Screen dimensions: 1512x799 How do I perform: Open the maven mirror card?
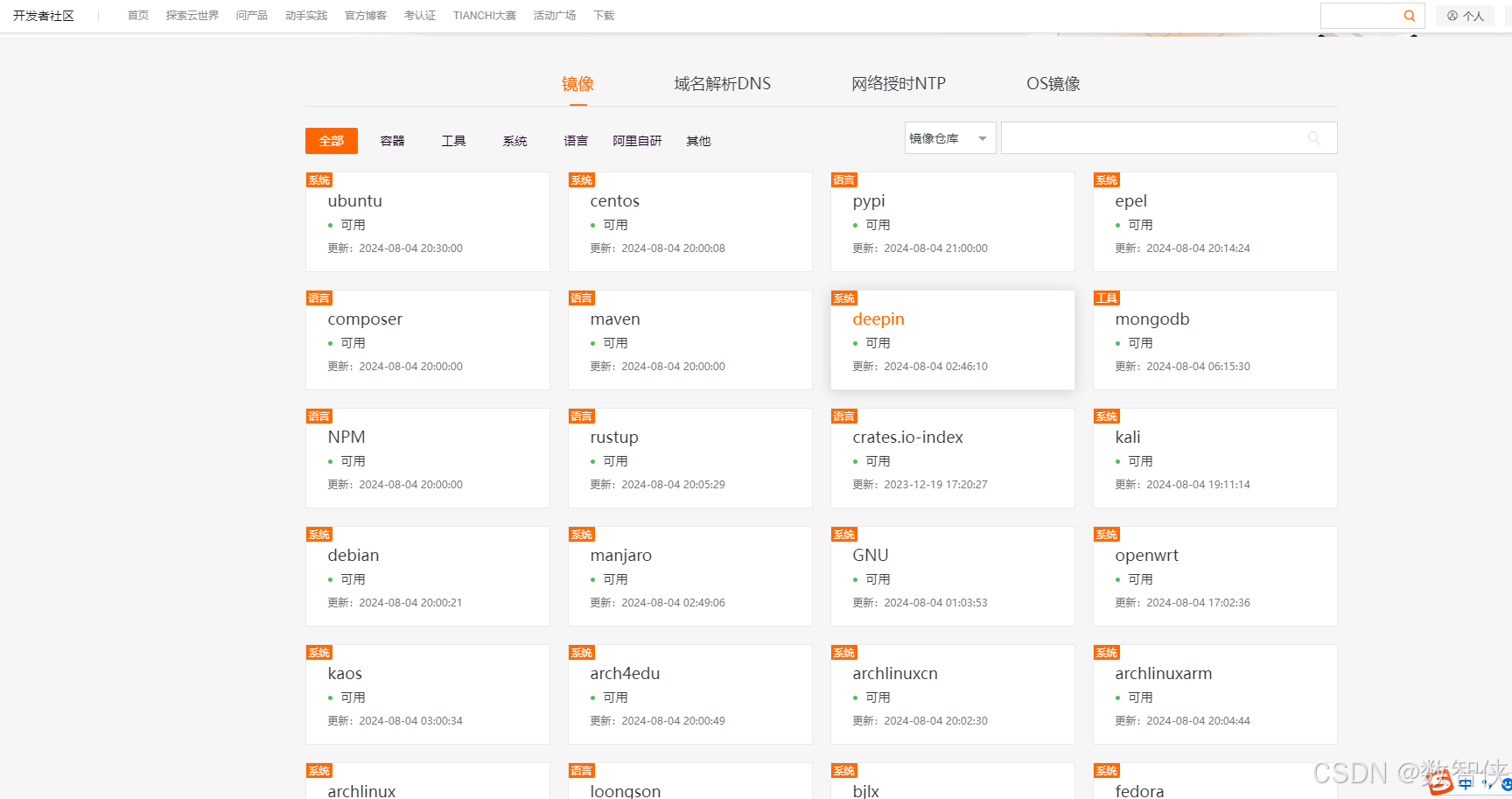[690, 340]
